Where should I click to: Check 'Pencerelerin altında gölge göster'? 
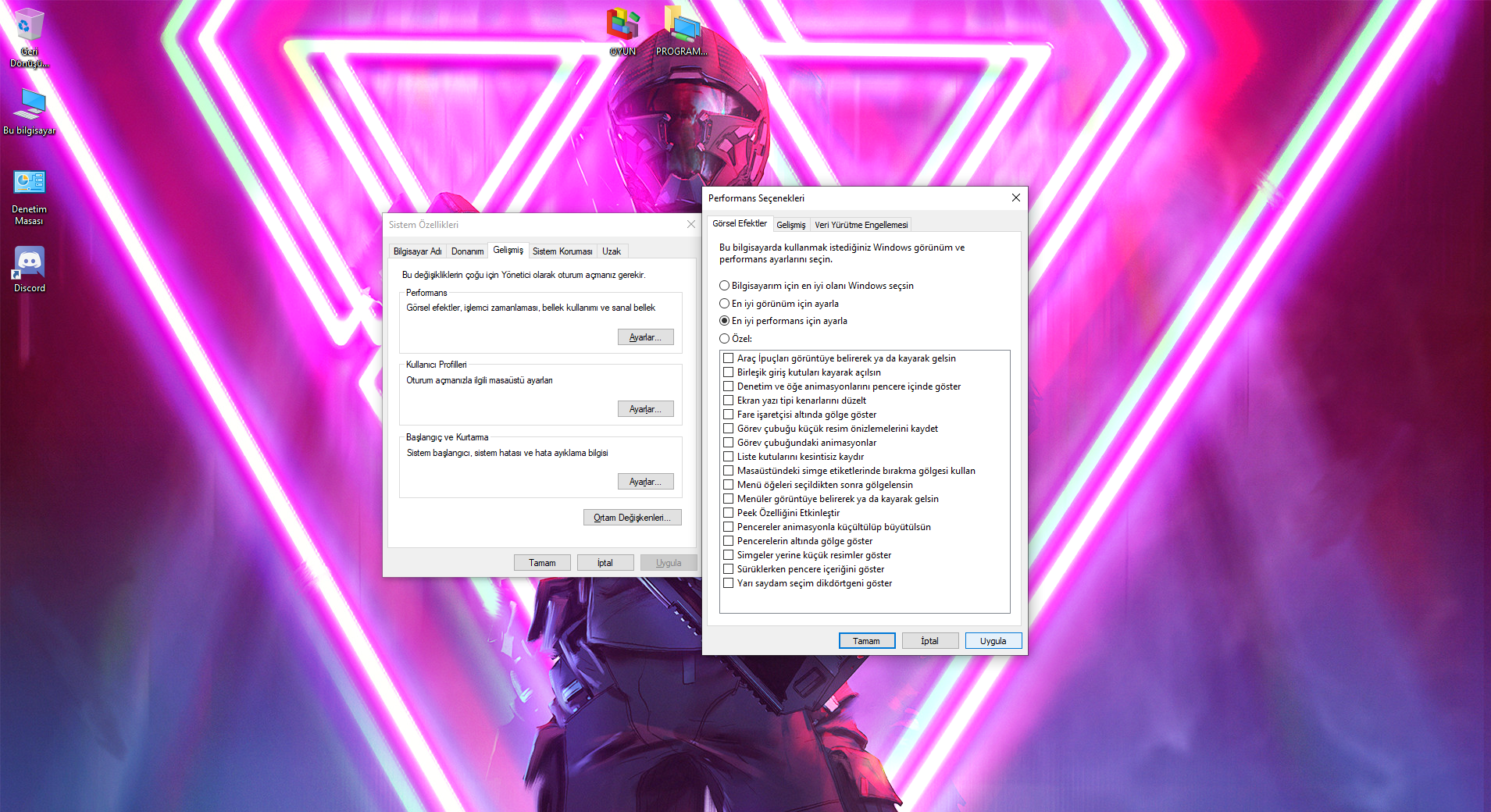coord(728,541)
